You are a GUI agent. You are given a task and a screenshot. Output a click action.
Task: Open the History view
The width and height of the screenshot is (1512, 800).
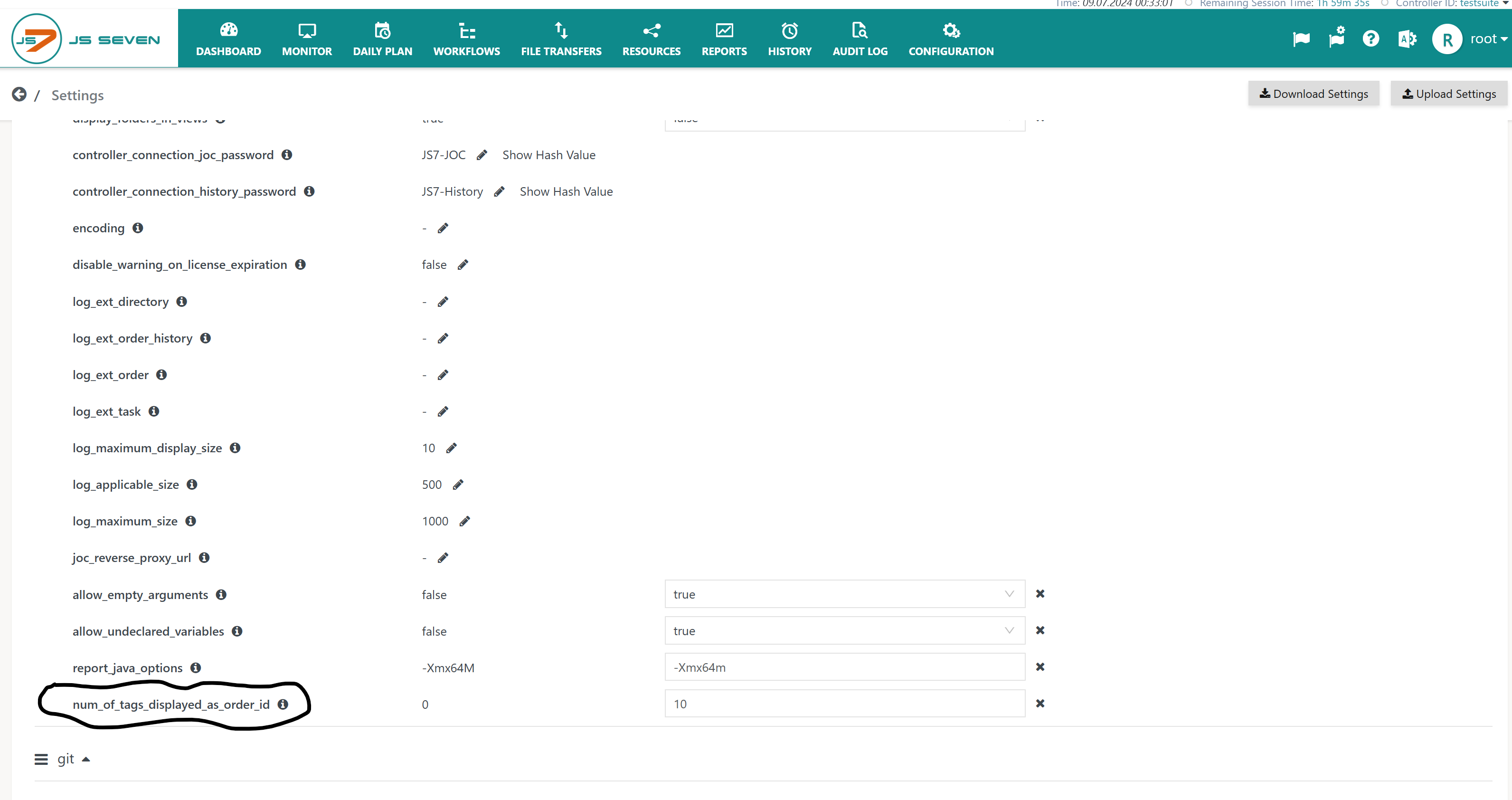click(x=789, y=39)
